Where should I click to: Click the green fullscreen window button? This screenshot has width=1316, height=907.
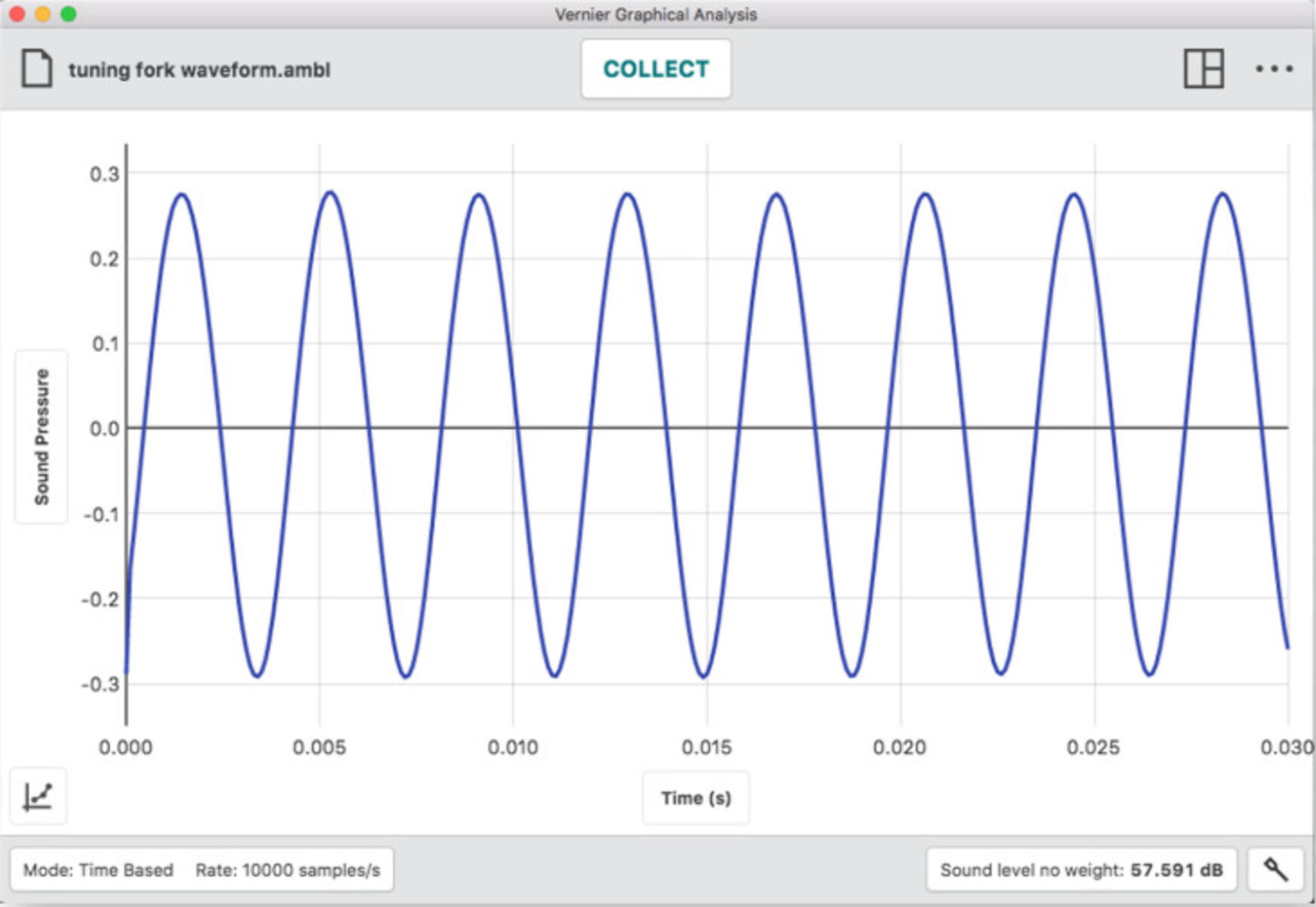[x=68, y=14]
